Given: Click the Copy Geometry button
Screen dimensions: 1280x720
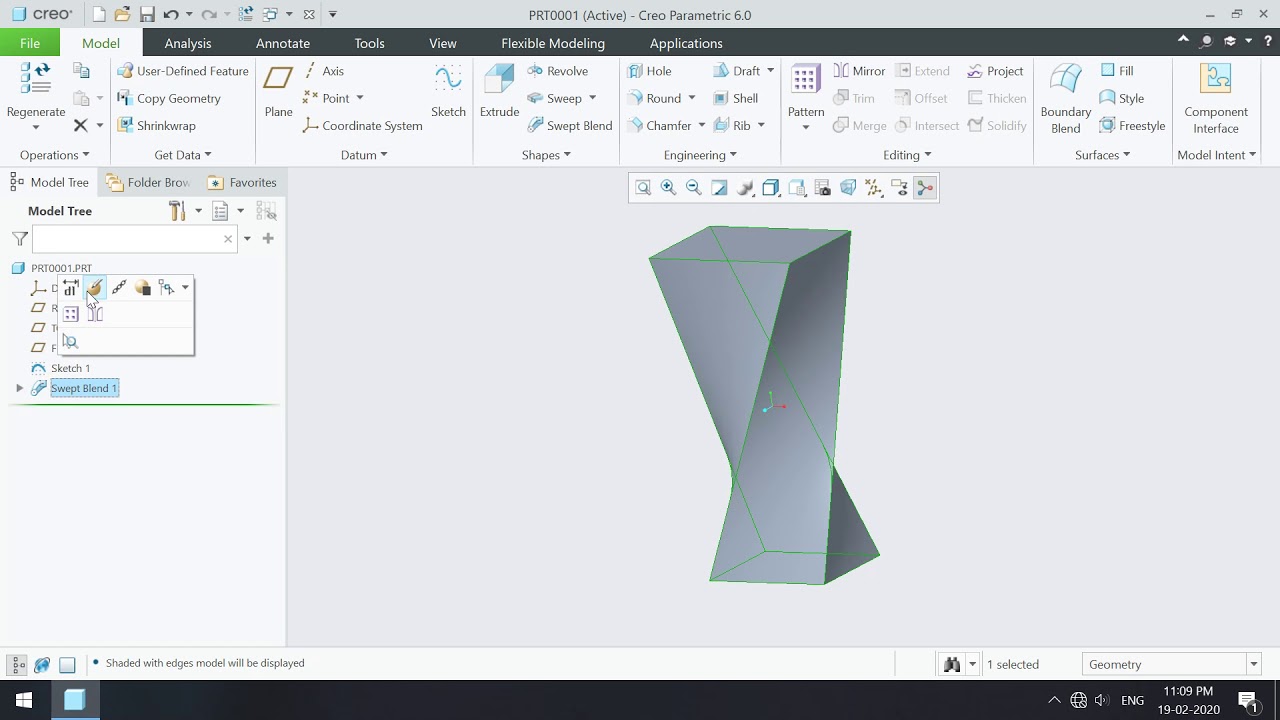Looking at the screenshot, I should [x=169, y=98].
